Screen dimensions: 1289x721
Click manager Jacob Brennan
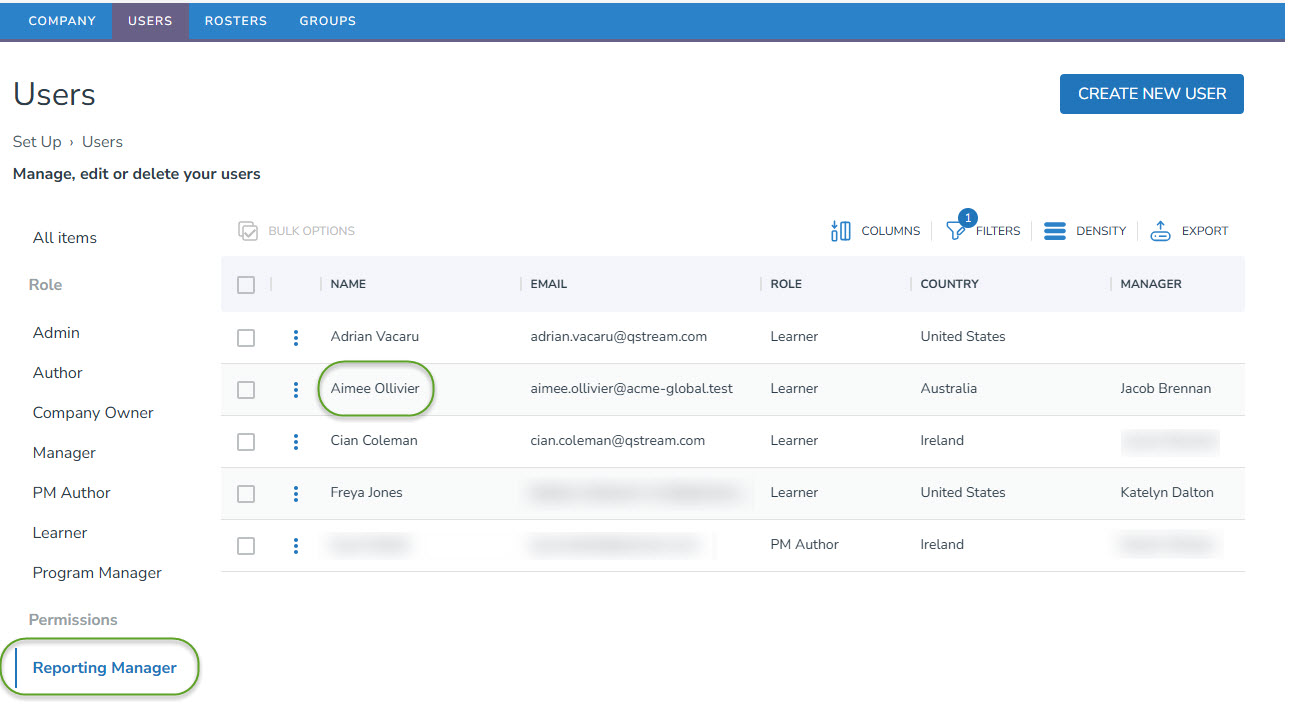[x=1166, y=389]
